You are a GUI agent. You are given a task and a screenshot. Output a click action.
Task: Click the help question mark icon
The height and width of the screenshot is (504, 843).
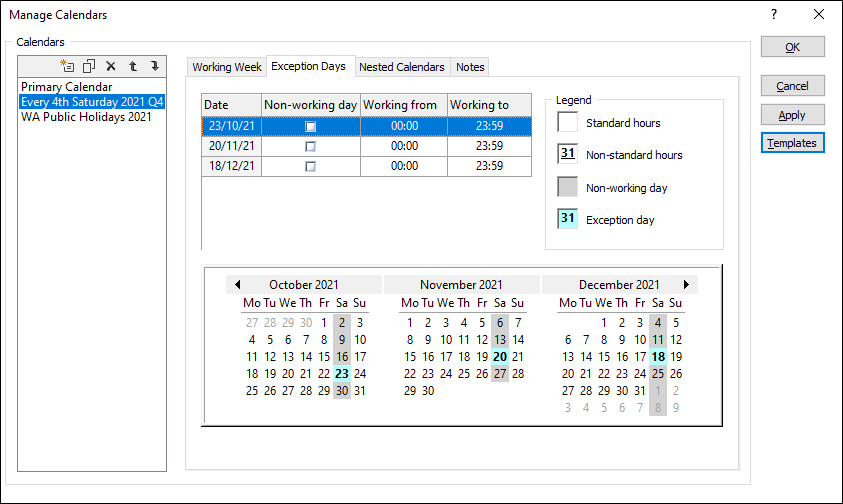tap(773, 15)
